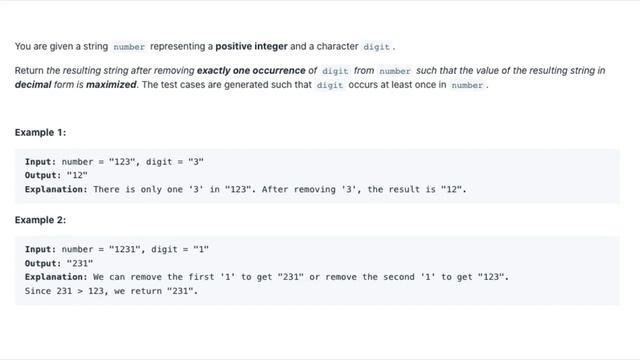The height and width of the screenshot is (360, 640).
Task: Click the bold 'exactly one occurrence' phrase
Action: pos(251,71)
